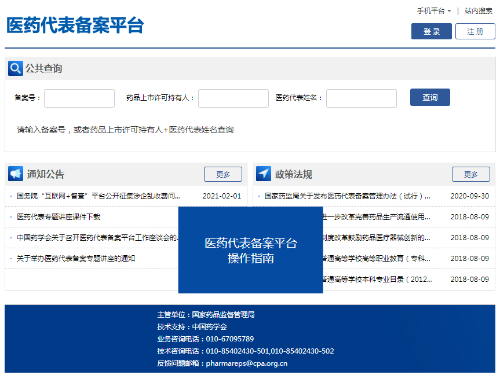Open the policy dated 2020-09-30
Viewport: 500px width, 375px height.
pos(347,196)
